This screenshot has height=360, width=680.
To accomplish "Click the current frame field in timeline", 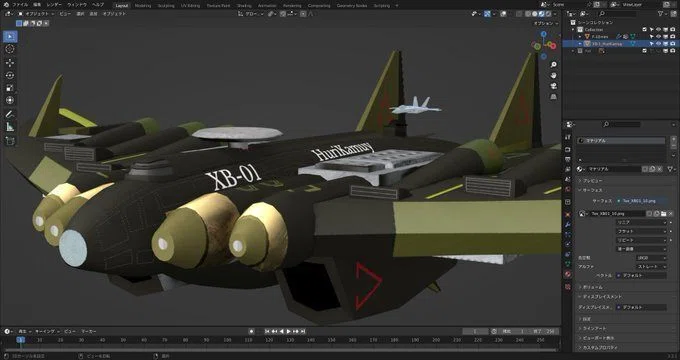I will point(475,331).
